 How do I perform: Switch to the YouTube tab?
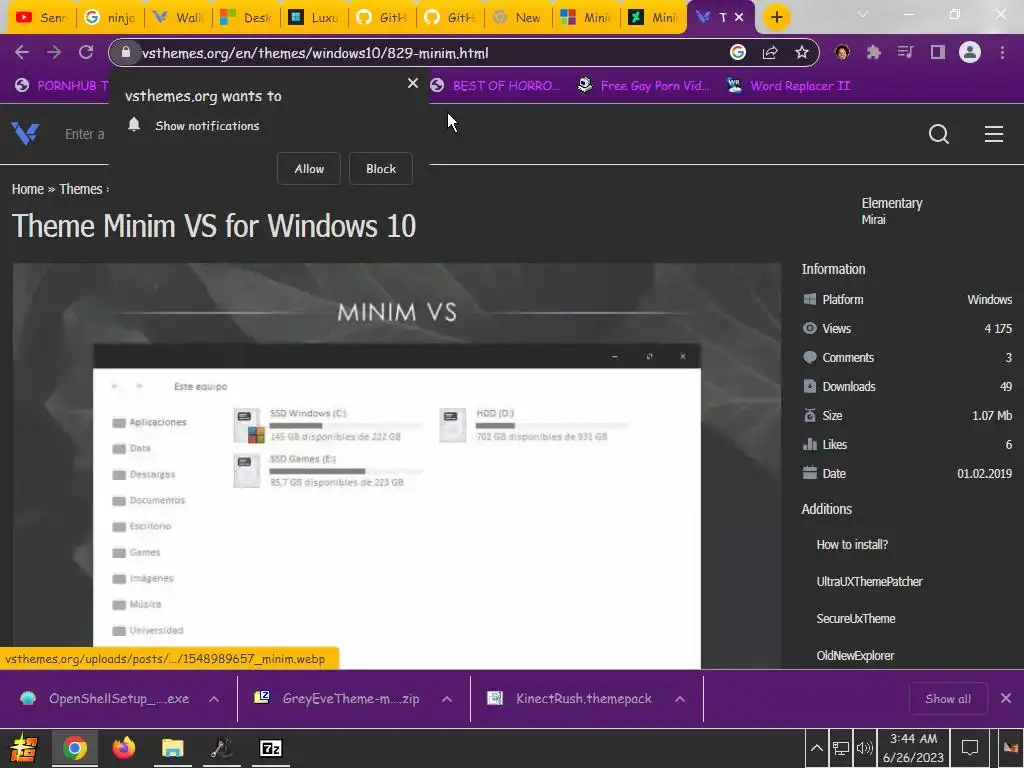(x=42, y=18)
